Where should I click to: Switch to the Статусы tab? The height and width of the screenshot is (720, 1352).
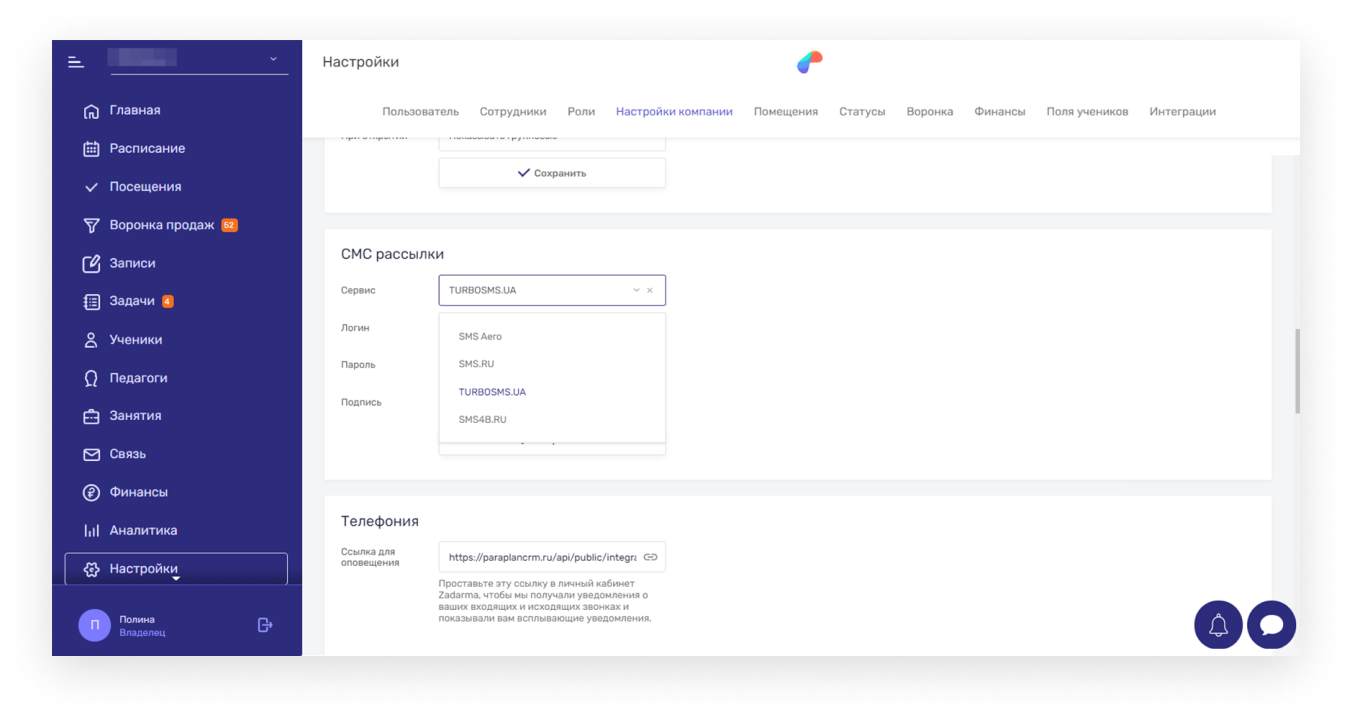point(862,112)
